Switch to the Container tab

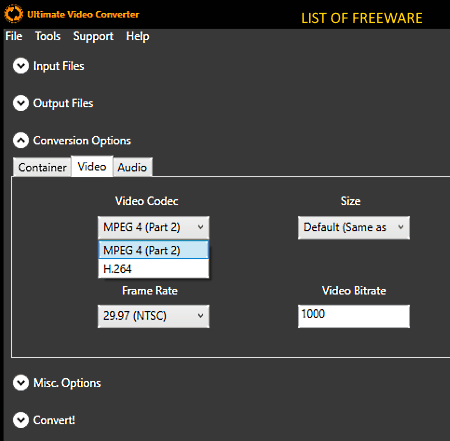coord(42,167)
